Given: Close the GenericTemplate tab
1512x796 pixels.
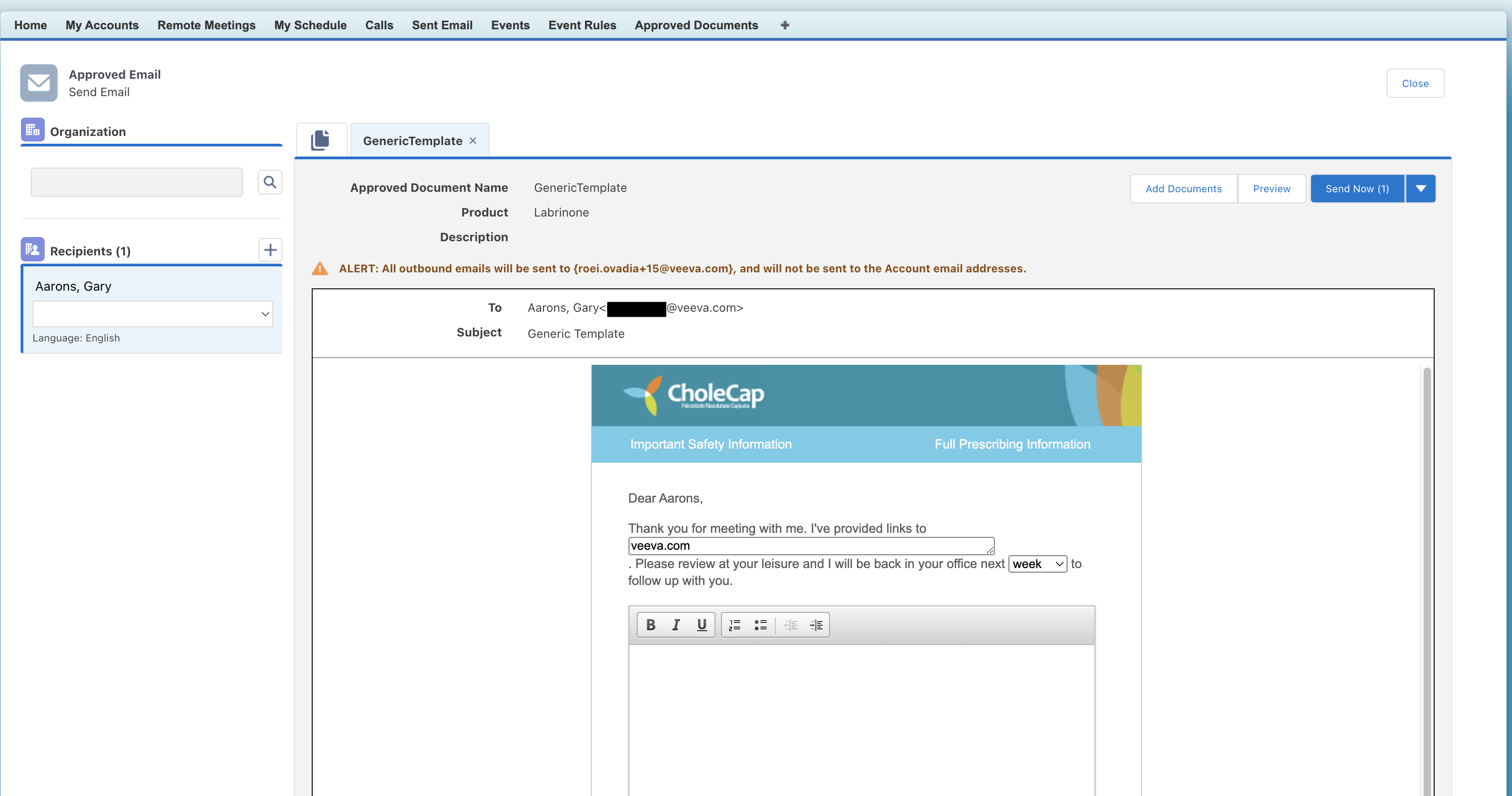Looking at the screenshot, I should [473, 141].
